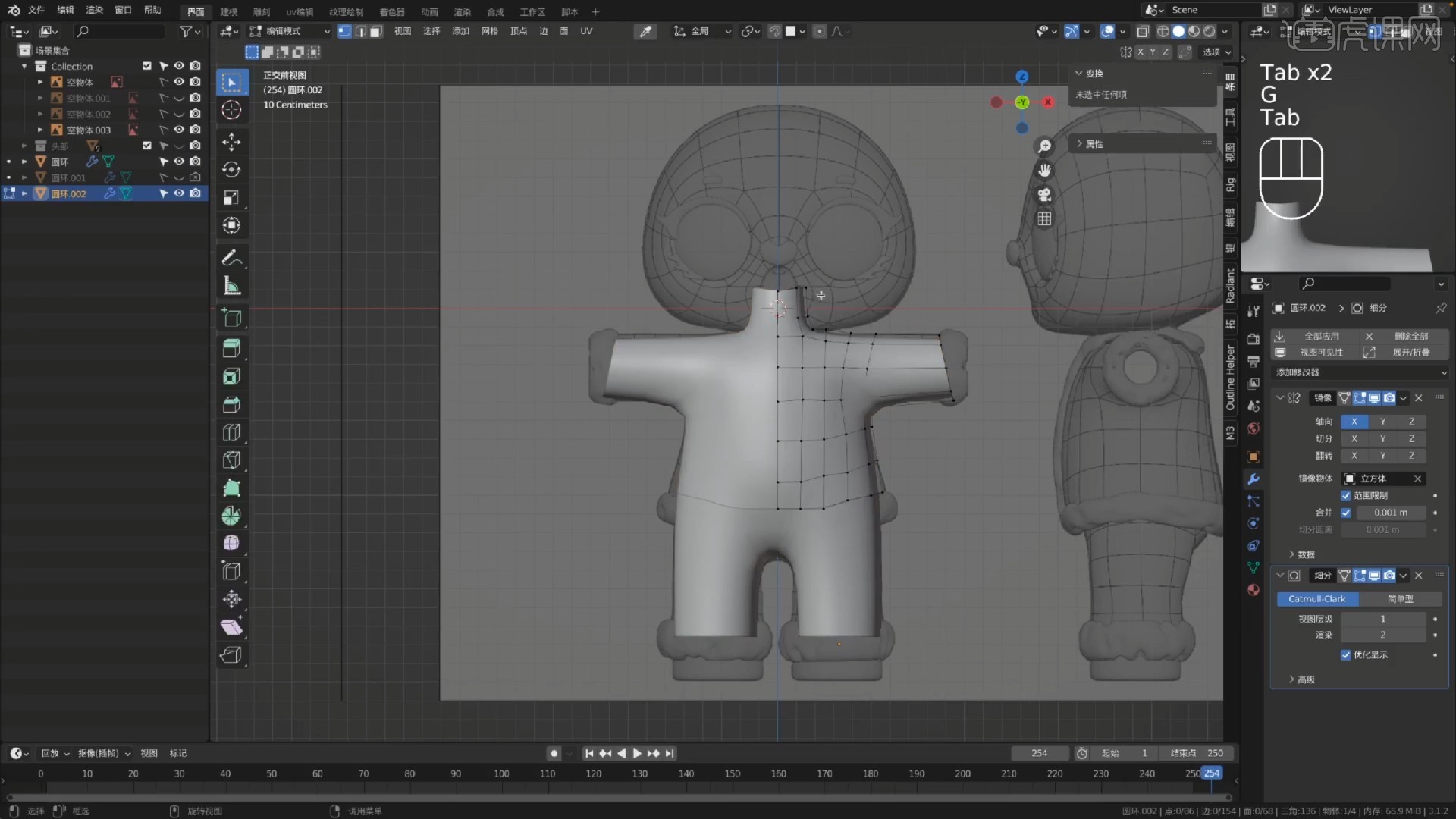Open the 选项 dropdown in viewport header
The image size is (1456, 819).
pos(1217,52)
